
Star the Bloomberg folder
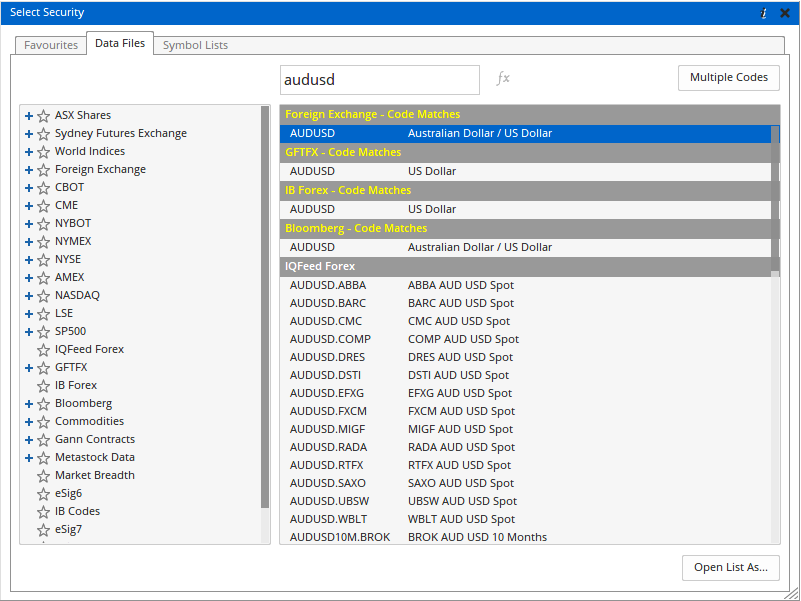[x=43, y=404]
